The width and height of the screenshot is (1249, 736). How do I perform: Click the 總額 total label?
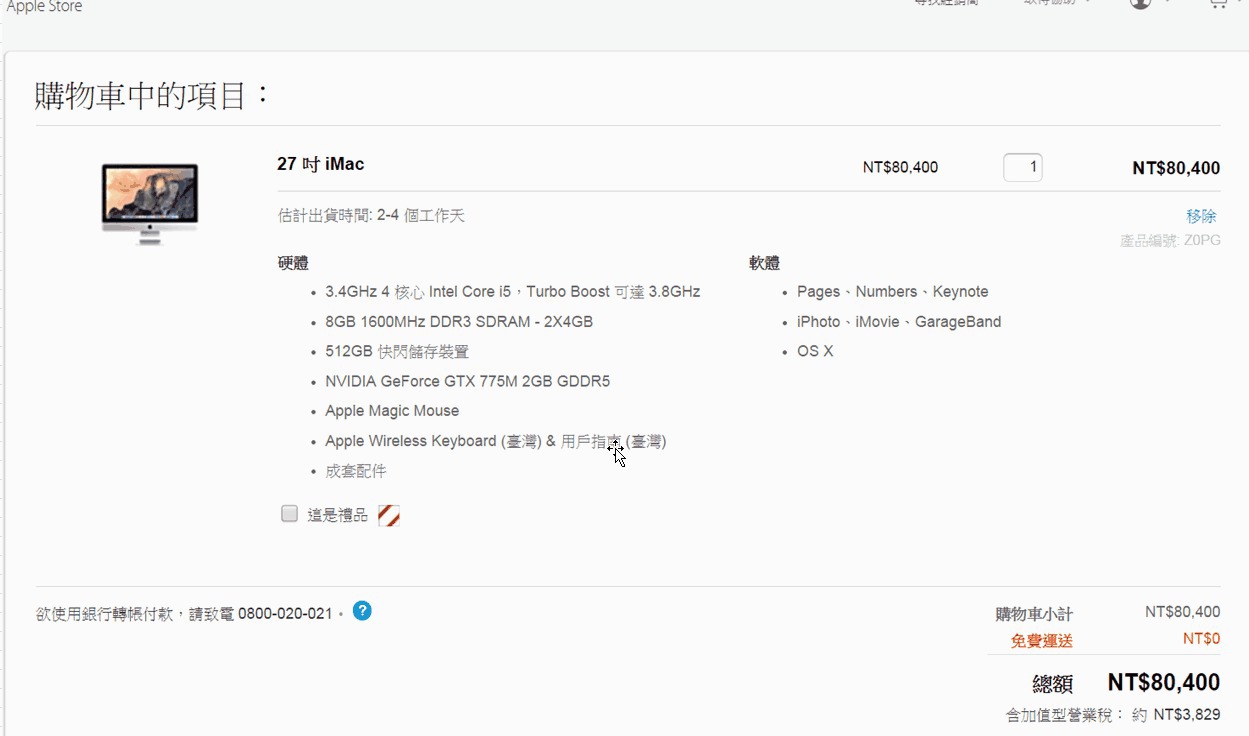tap(1052, 684)
